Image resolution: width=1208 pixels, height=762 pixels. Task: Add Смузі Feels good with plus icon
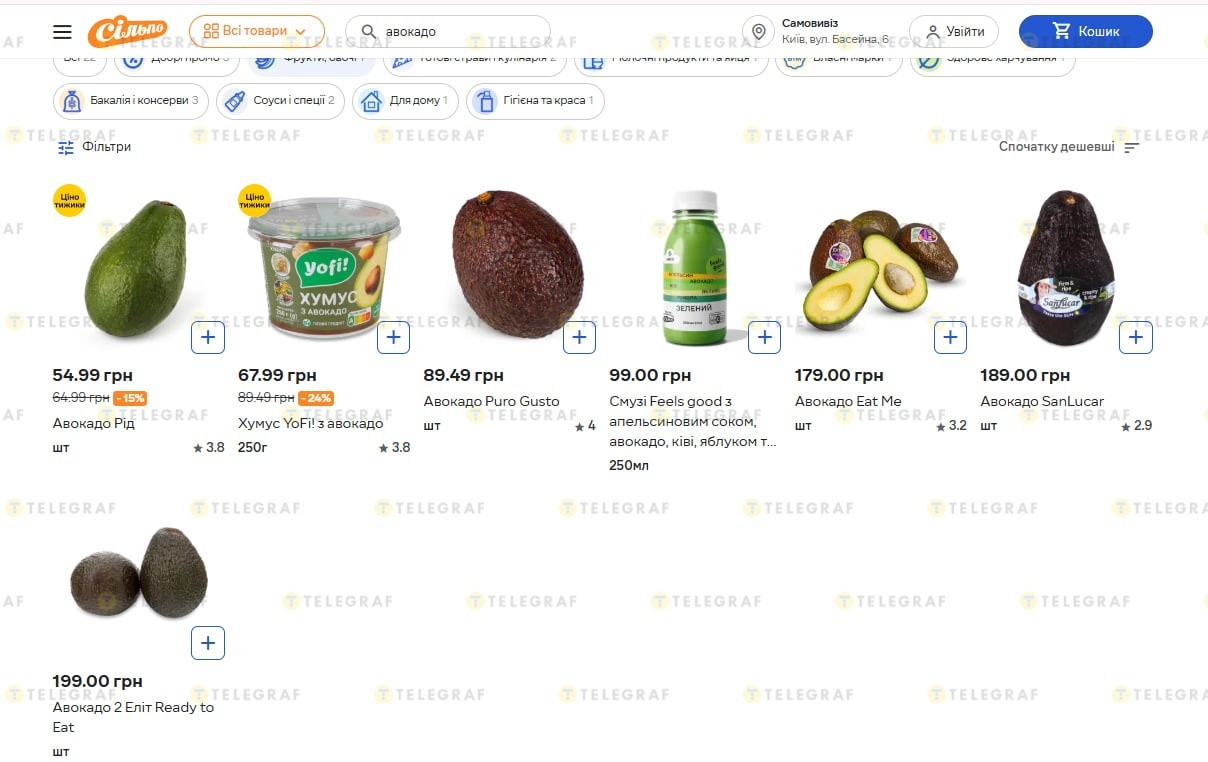coord(764,337)
